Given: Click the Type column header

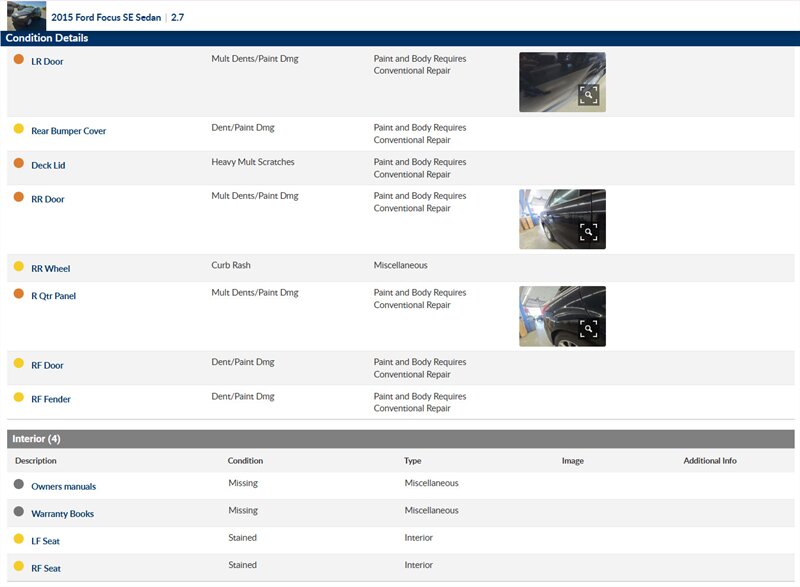Looking at the screenshot, I should 413,461.
